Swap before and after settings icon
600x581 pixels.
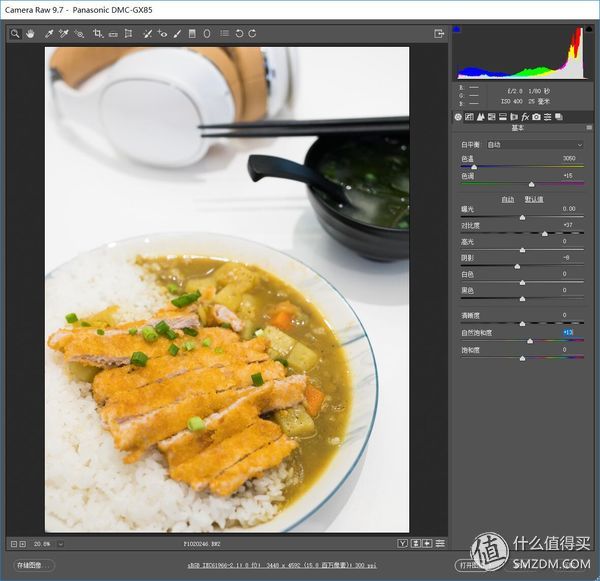(x=416, y=543)
